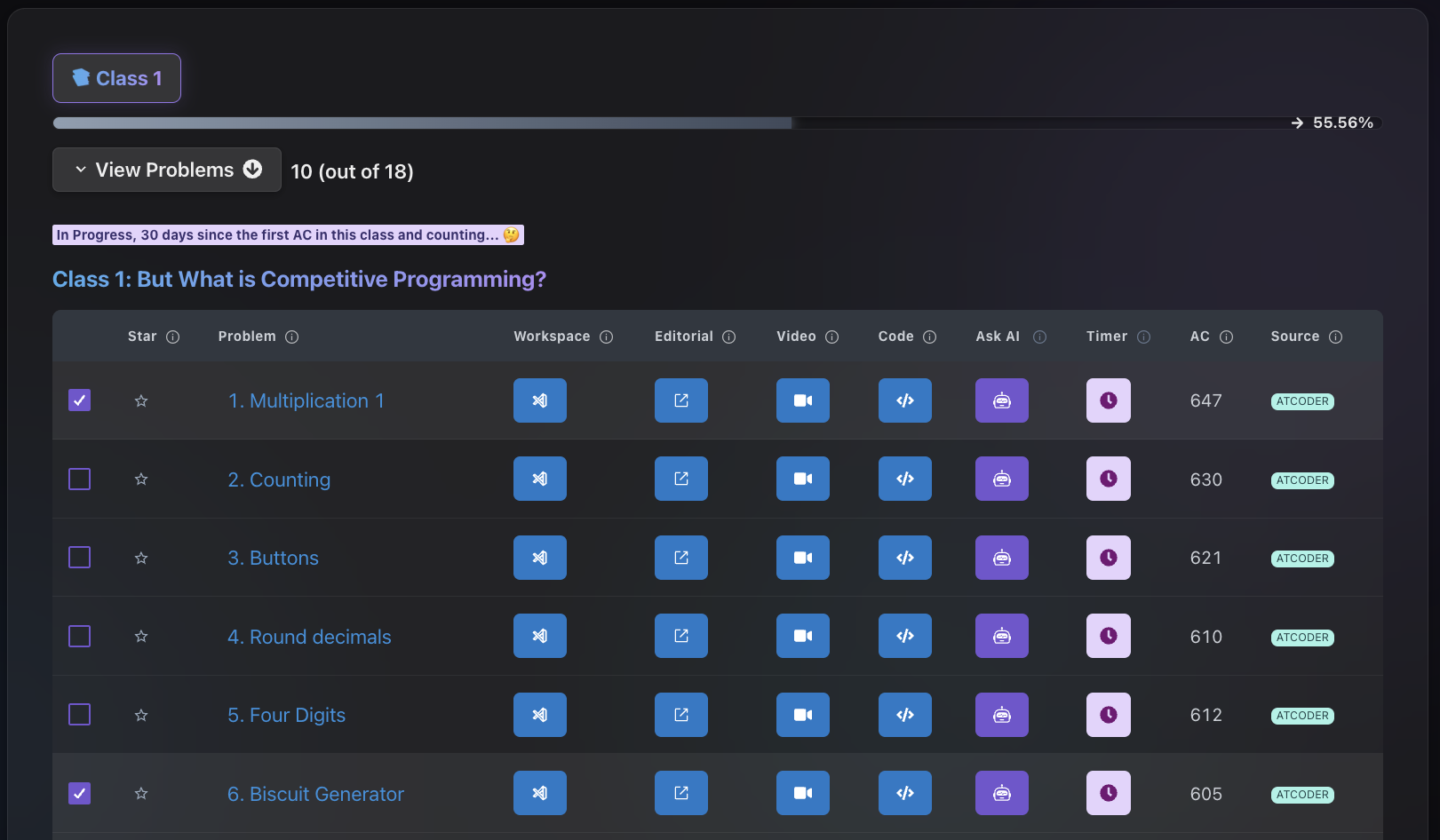Screen dimensions: 1440x840
Task: Open editorial link for Counting problem
Action: [x=680, y=479]
